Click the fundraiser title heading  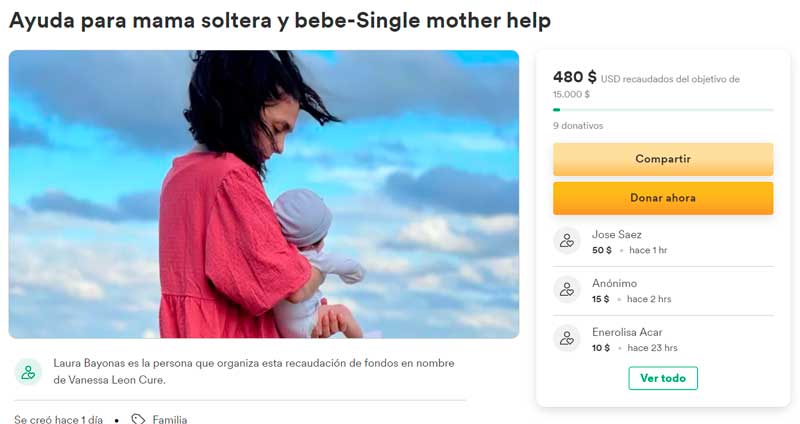point(280,21)
